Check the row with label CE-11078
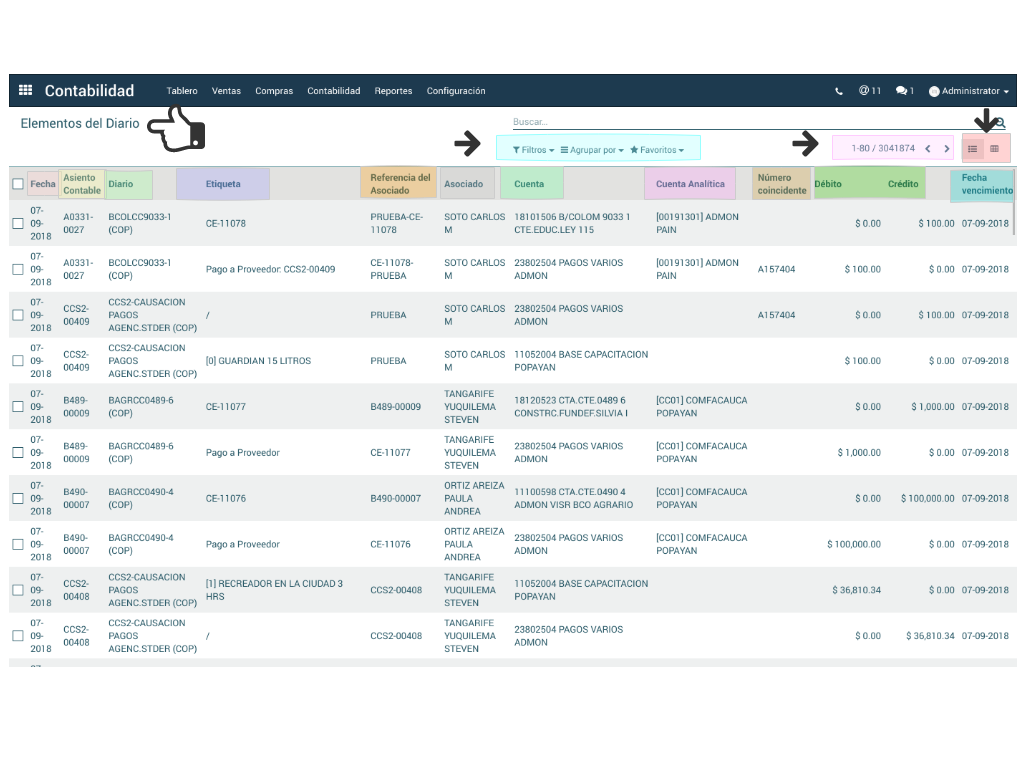 click(18, 223)
